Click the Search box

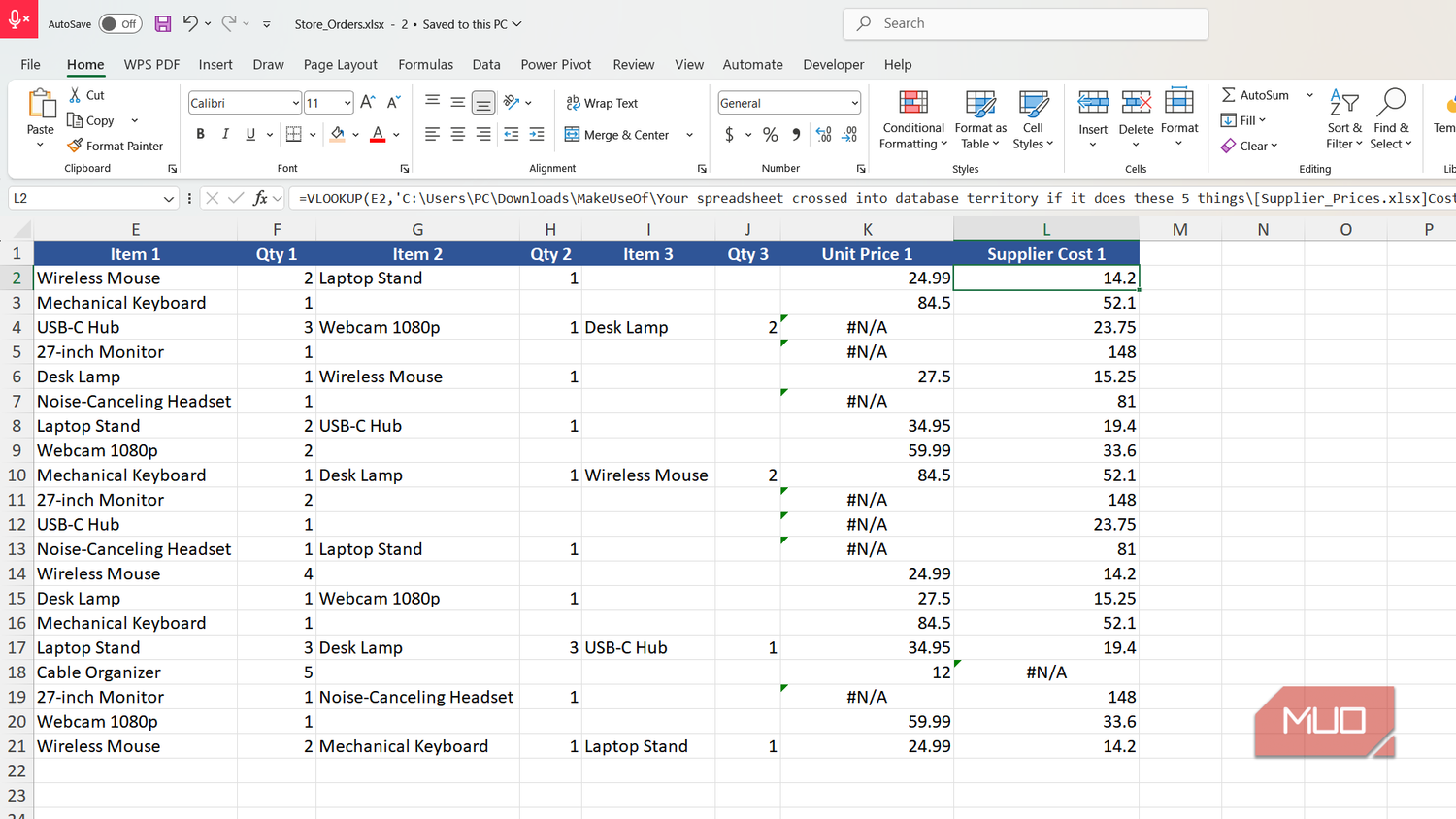(x=1026, y=23)
